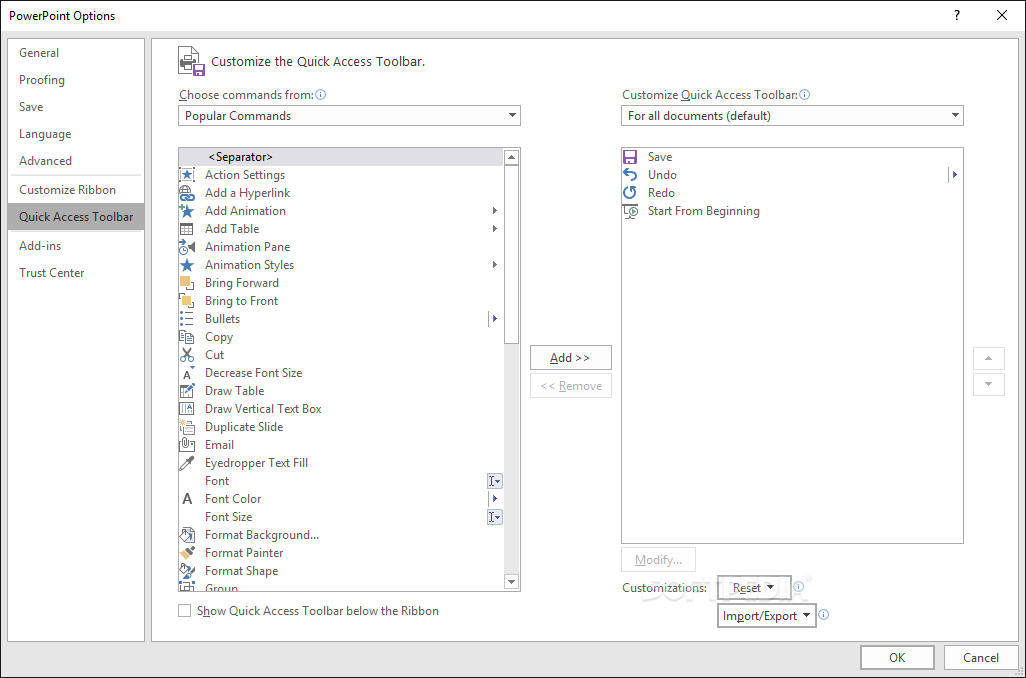Open the Font Size combo box indicator

pos(495,517)
